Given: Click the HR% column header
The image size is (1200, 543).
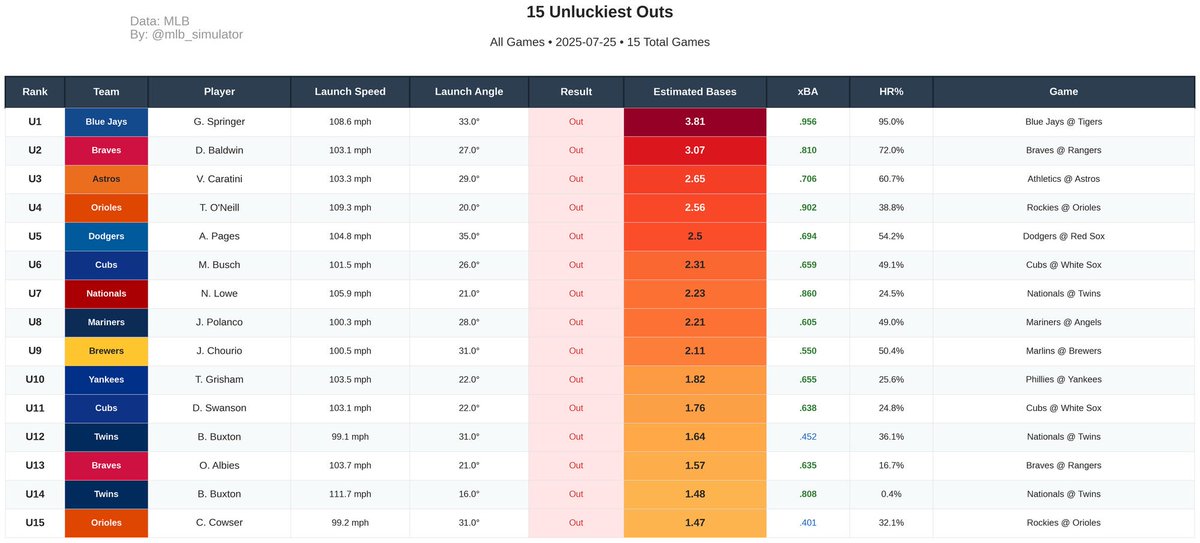Looking at the screenshot, I should coord(891,91).
